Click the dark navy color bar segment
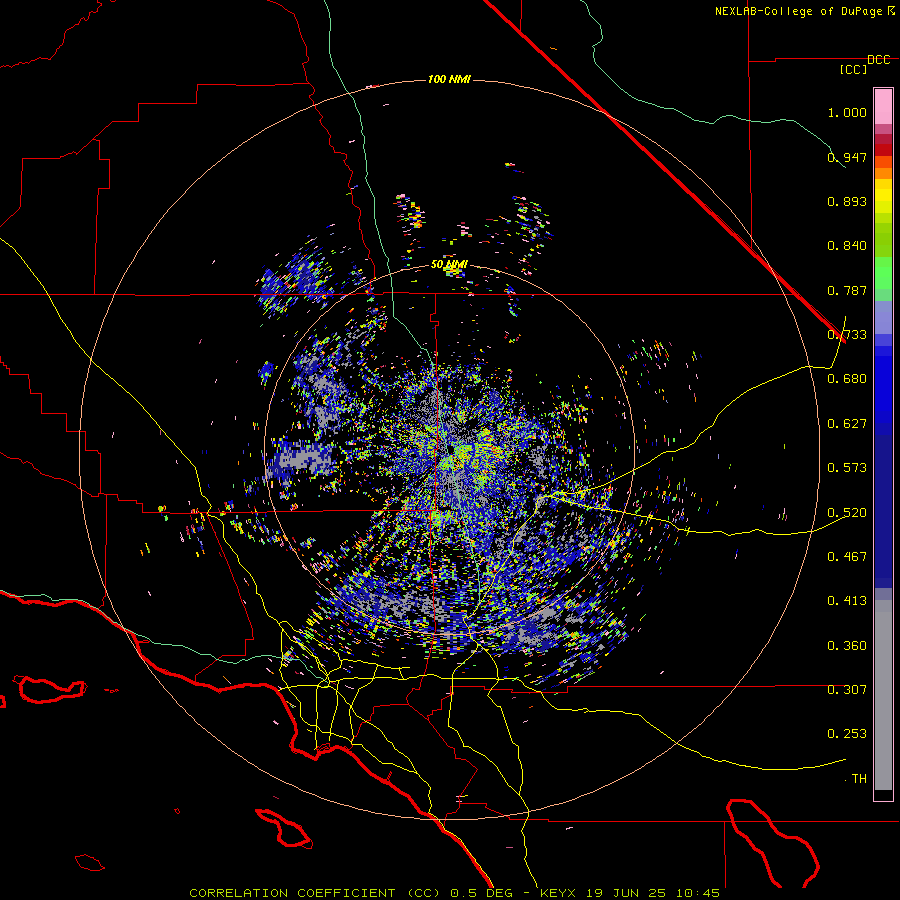900x900 pixels. [x=883, y=511]
